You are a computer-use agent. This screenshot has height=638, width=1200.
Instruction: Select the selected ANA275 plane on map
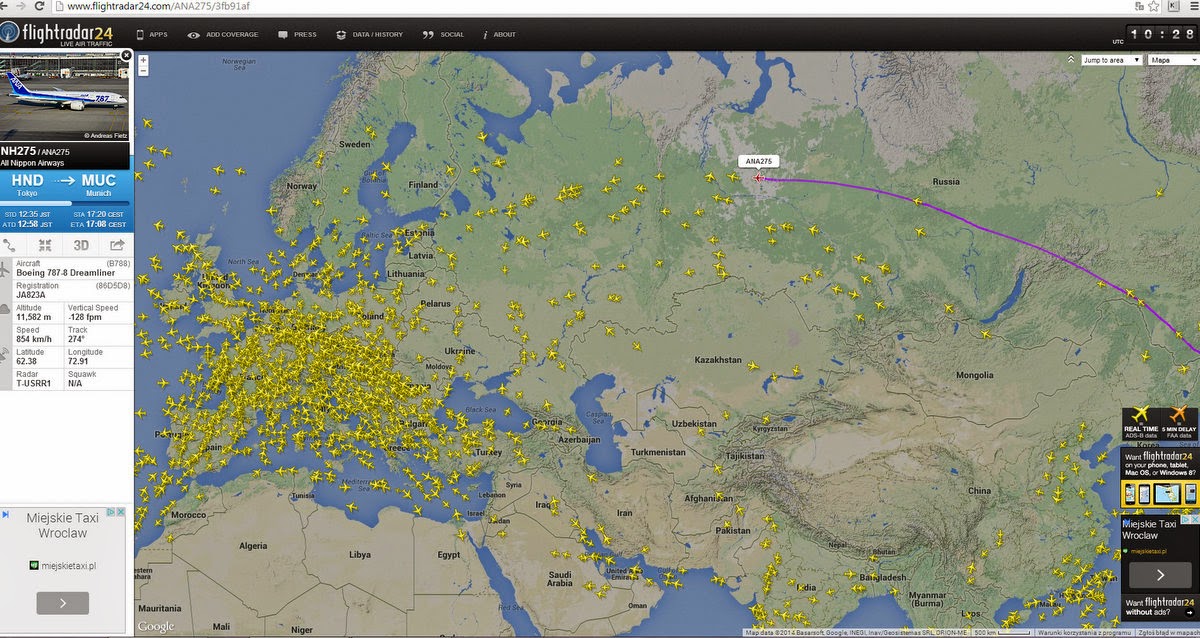760,178
